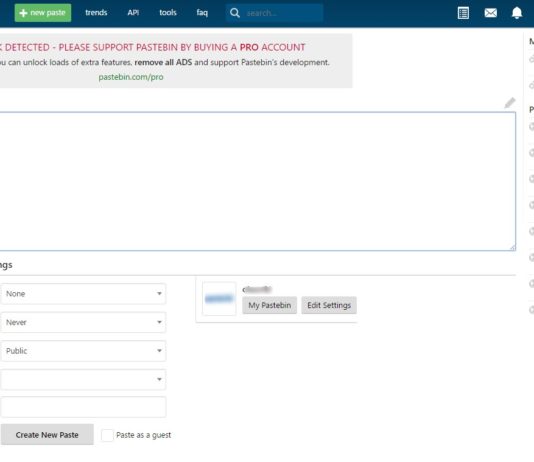
Task: Open the paste expiration Never dropdown
Action: (83, 322)
